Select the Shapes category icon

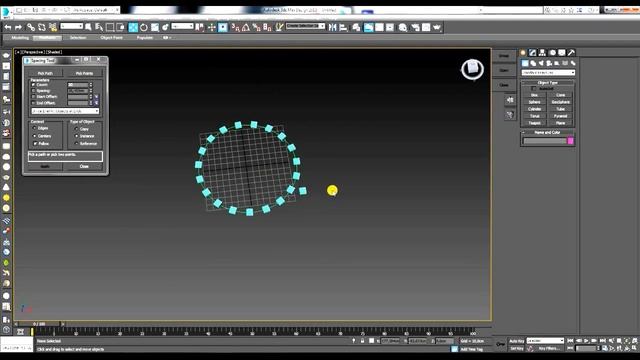[x=533, y=63]
